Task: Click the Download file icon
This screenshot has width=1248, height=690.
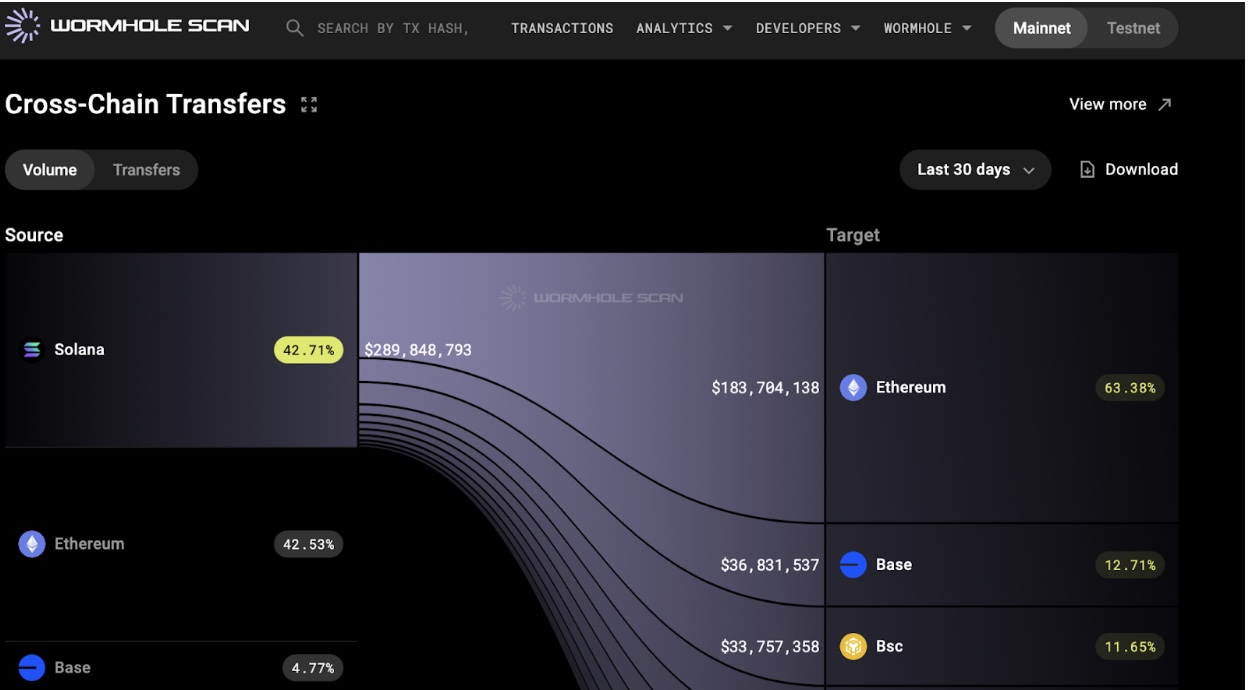Action: [x=1088, y=170]
